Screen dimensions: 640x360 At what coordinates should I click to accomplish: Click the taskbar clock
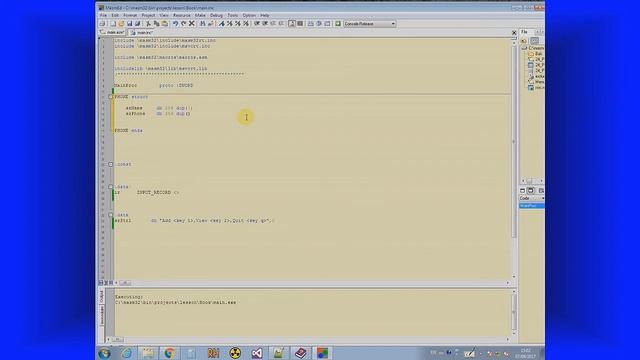(x=525, y=353)
